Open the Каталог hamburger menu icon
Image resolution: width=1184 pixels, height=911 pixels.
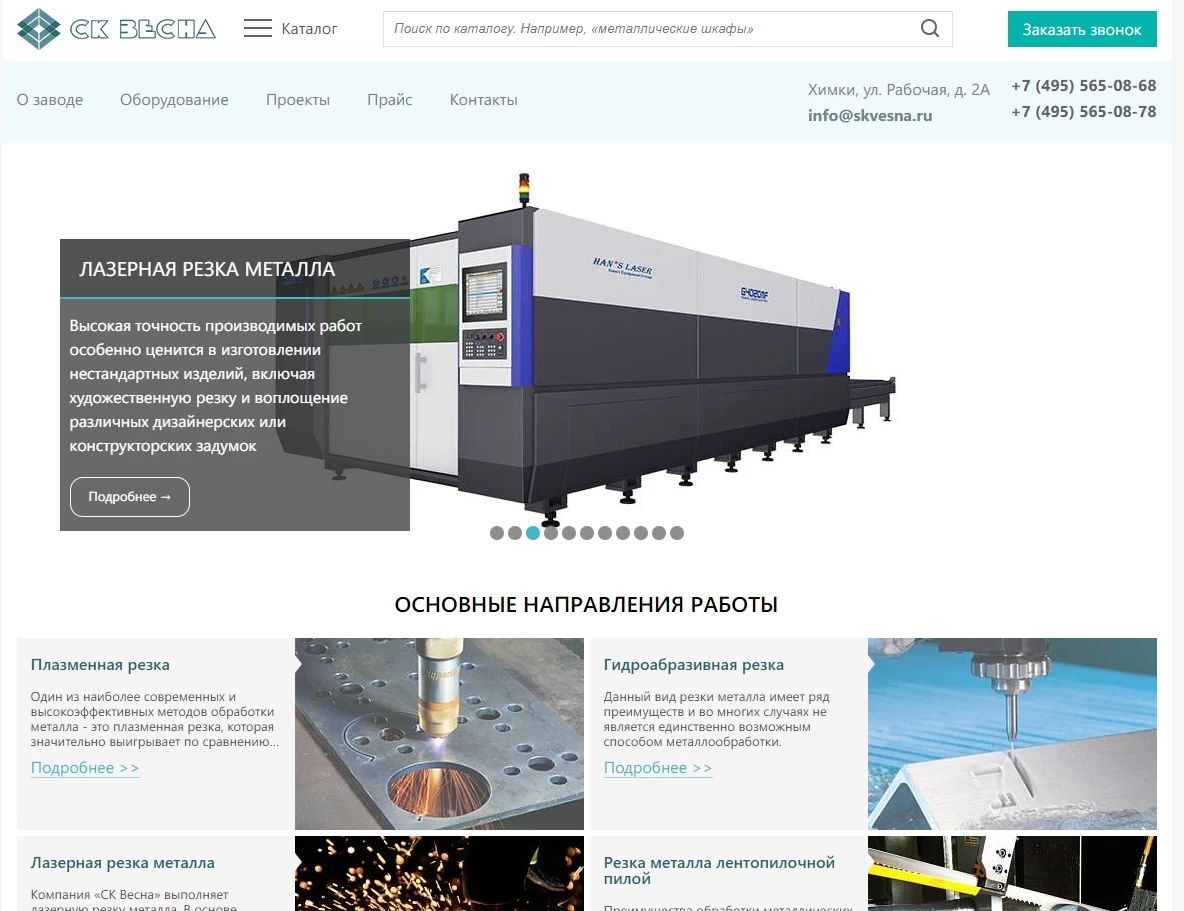[257, 29]
